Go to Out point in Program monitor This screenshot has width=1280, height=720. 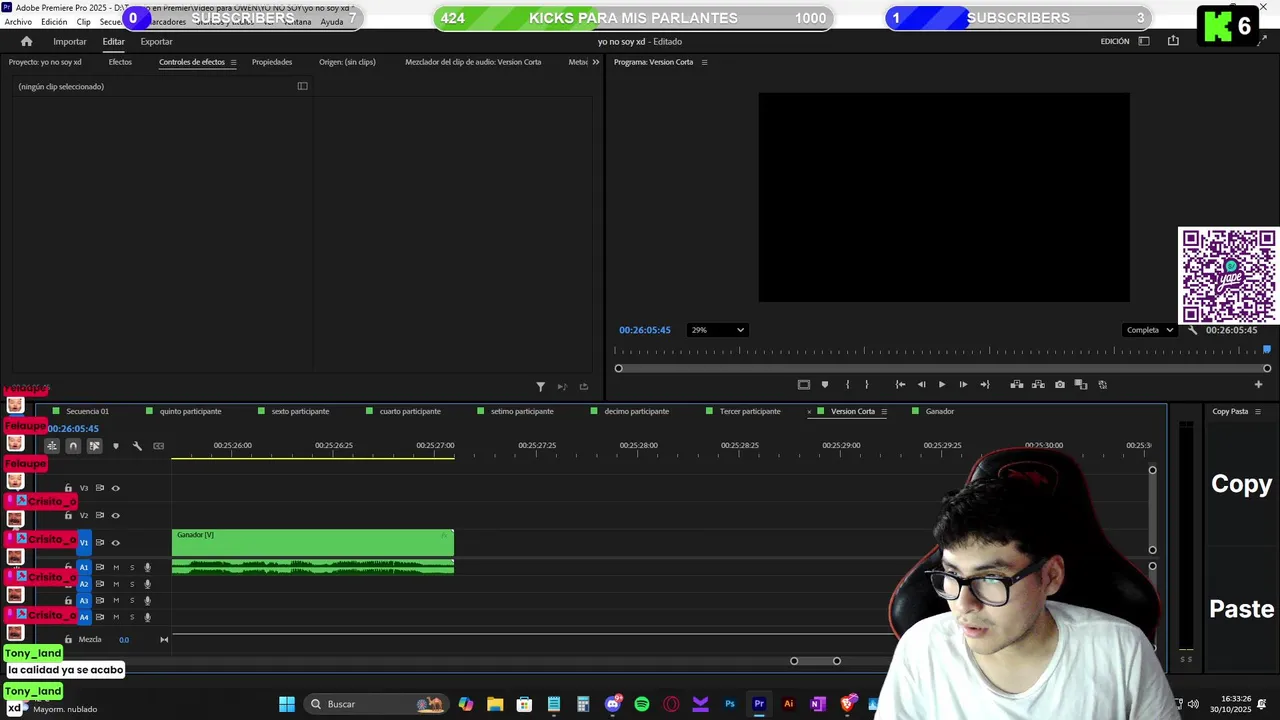pyautogui.click(x=985, y=384)
